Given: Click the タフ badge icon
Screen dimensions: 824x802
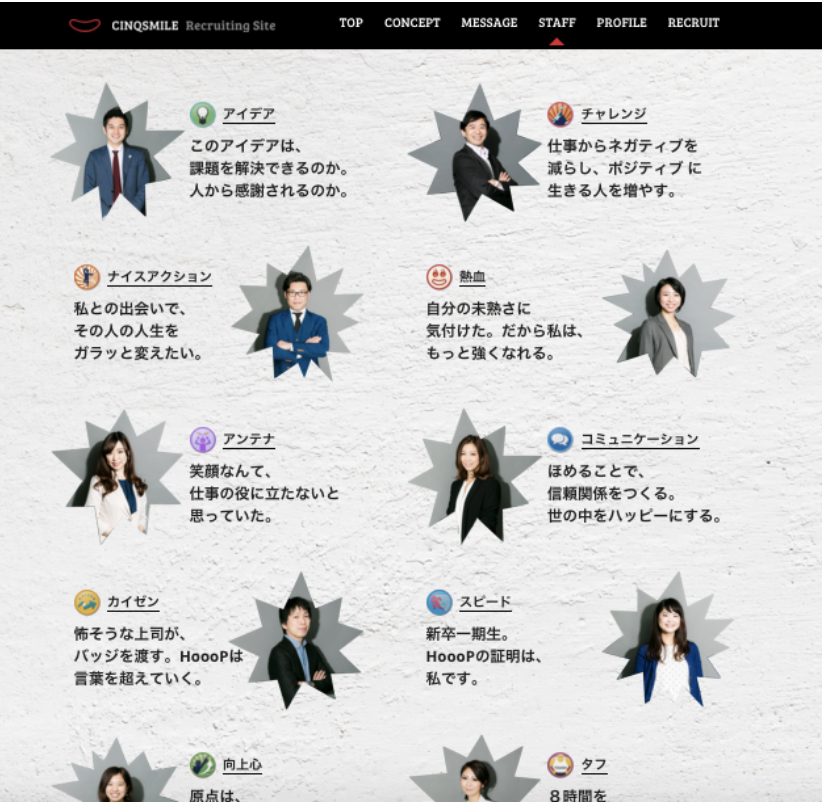Looking at the screenshot, I should pyautogui.click(x=560, y=765).
